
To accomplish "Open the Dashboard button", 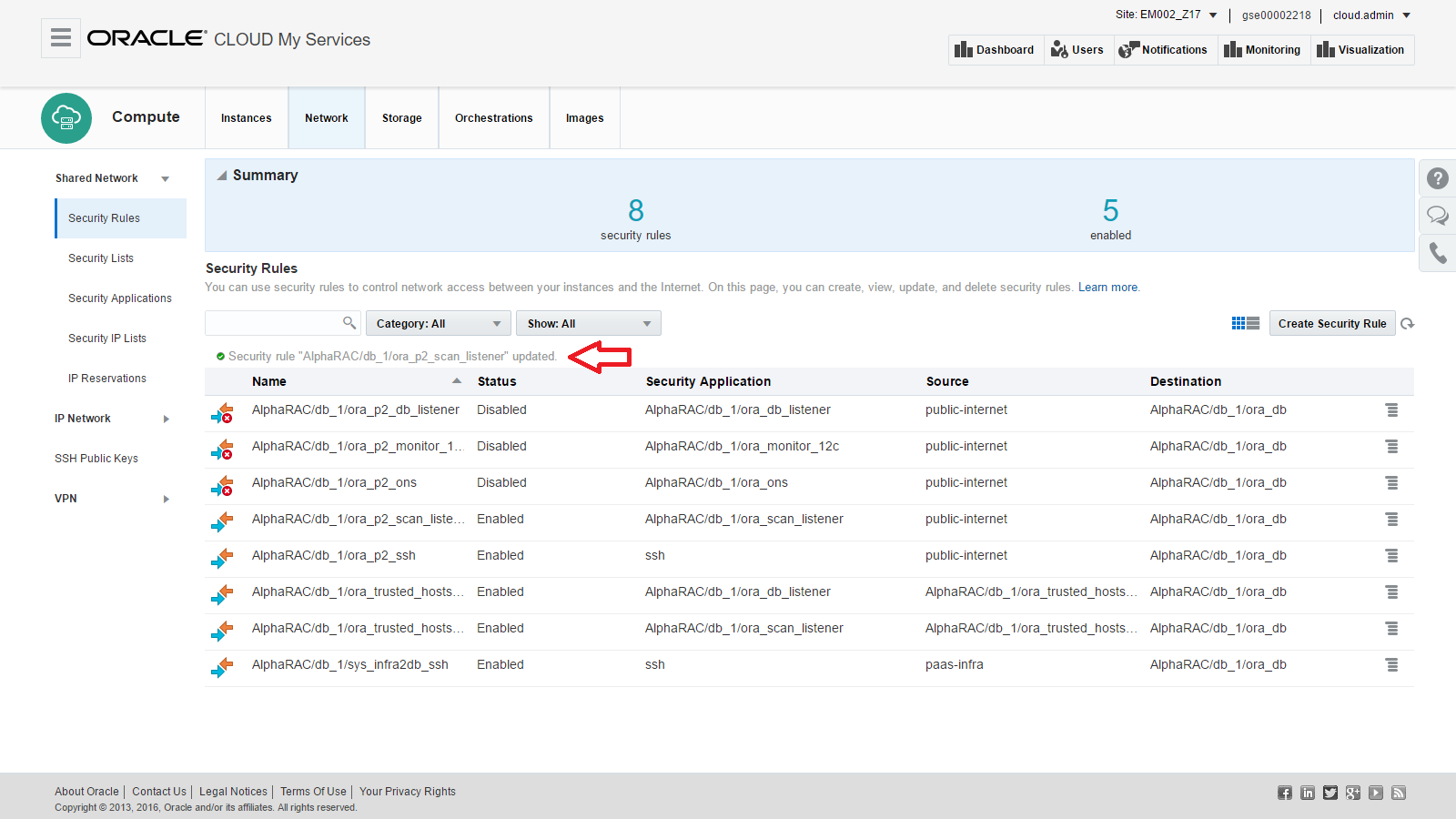I will click(995, 50).
